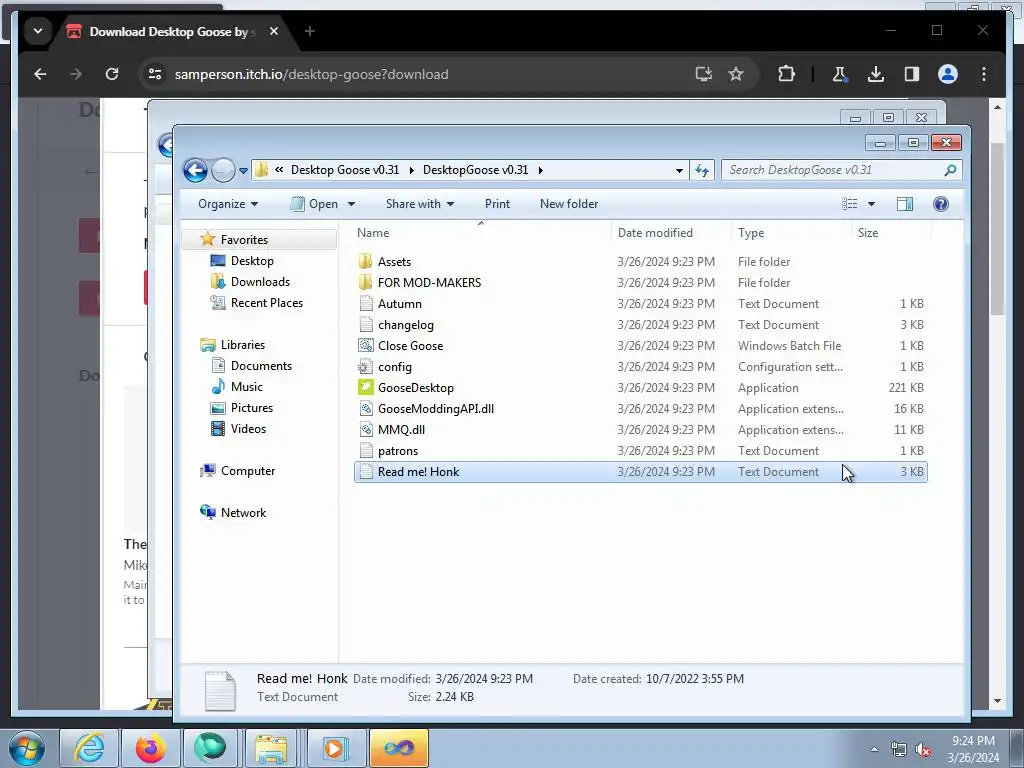
Task: Open Chrome downloads icon
Action: (875, 74)
